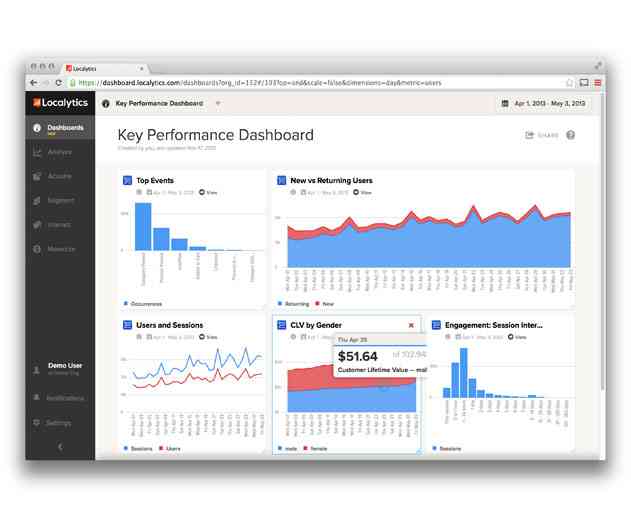The image size is (631, 522).
Task: Click Engagement Session widget settings gear
Action: [x=447, y=337]
